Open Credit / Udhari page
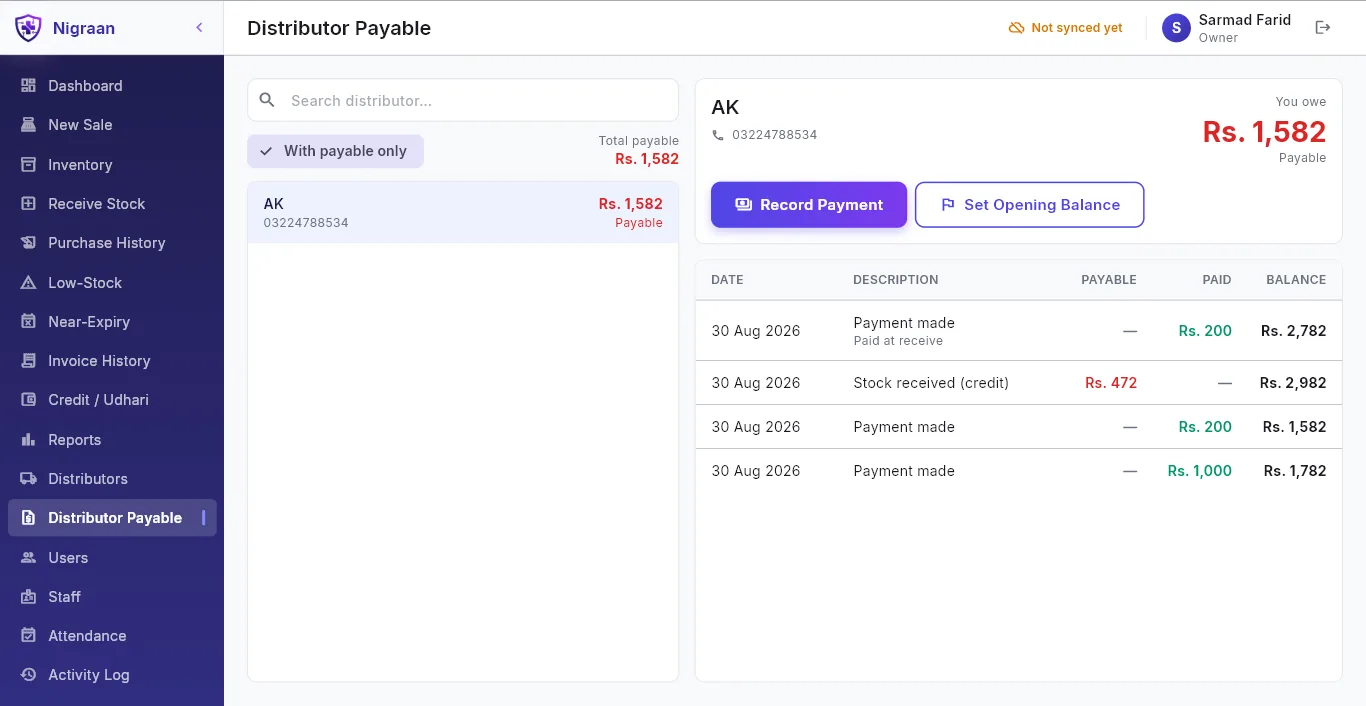Screen dimensions: 1366x706 112,400
